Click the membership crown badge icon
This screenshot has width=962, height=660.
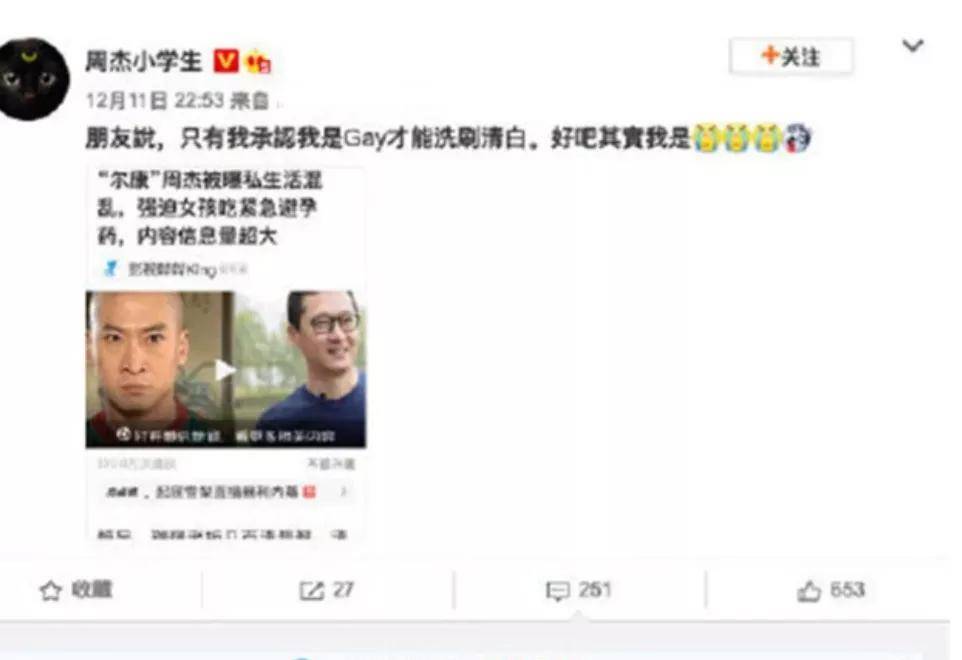(x=258, y=63)
